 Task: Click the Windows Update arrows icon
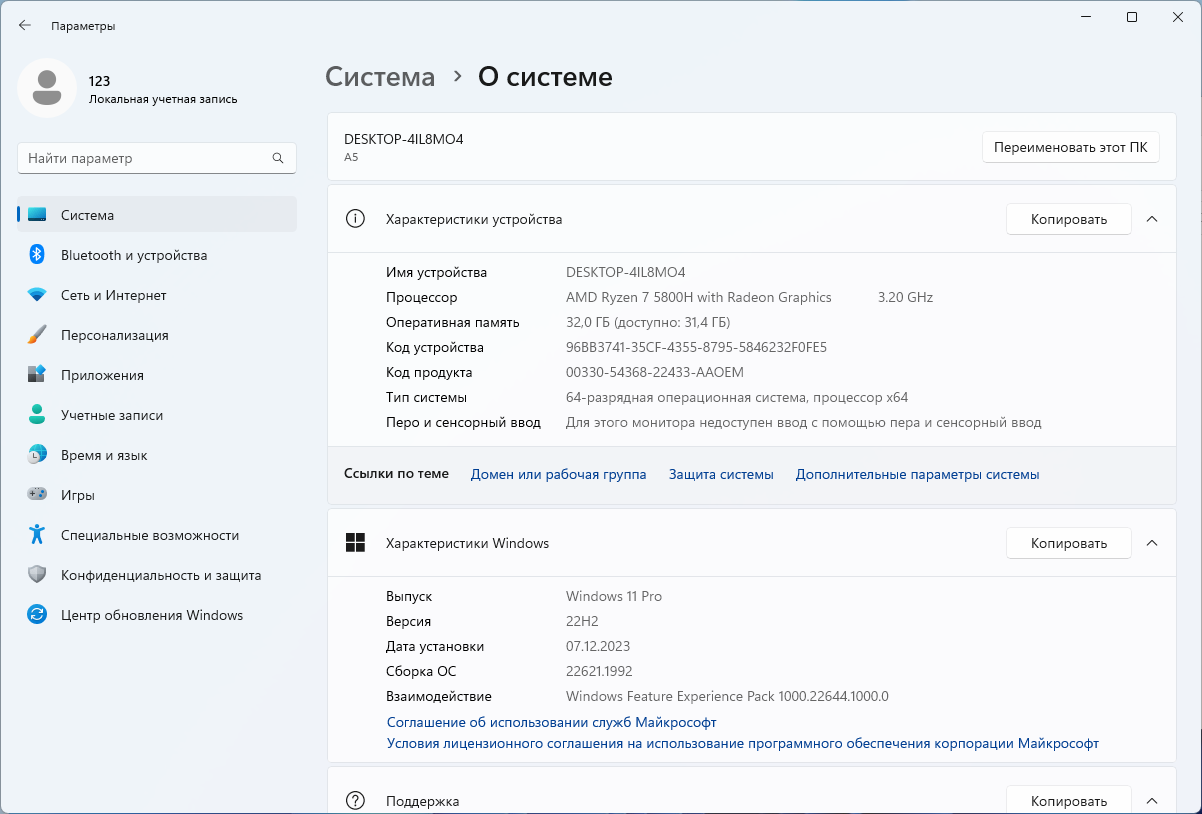point(37,615)
